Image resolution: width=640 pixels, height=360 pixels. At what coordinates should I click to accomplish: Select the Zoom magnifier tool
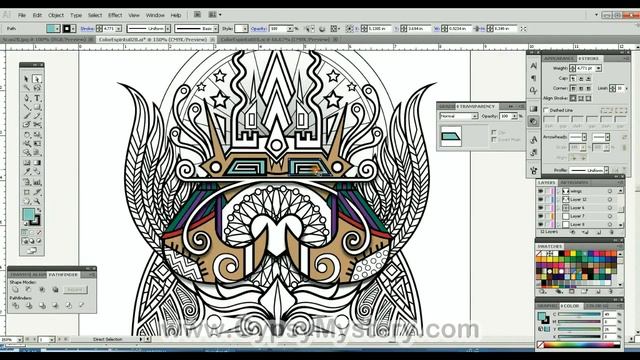[37, 201]
